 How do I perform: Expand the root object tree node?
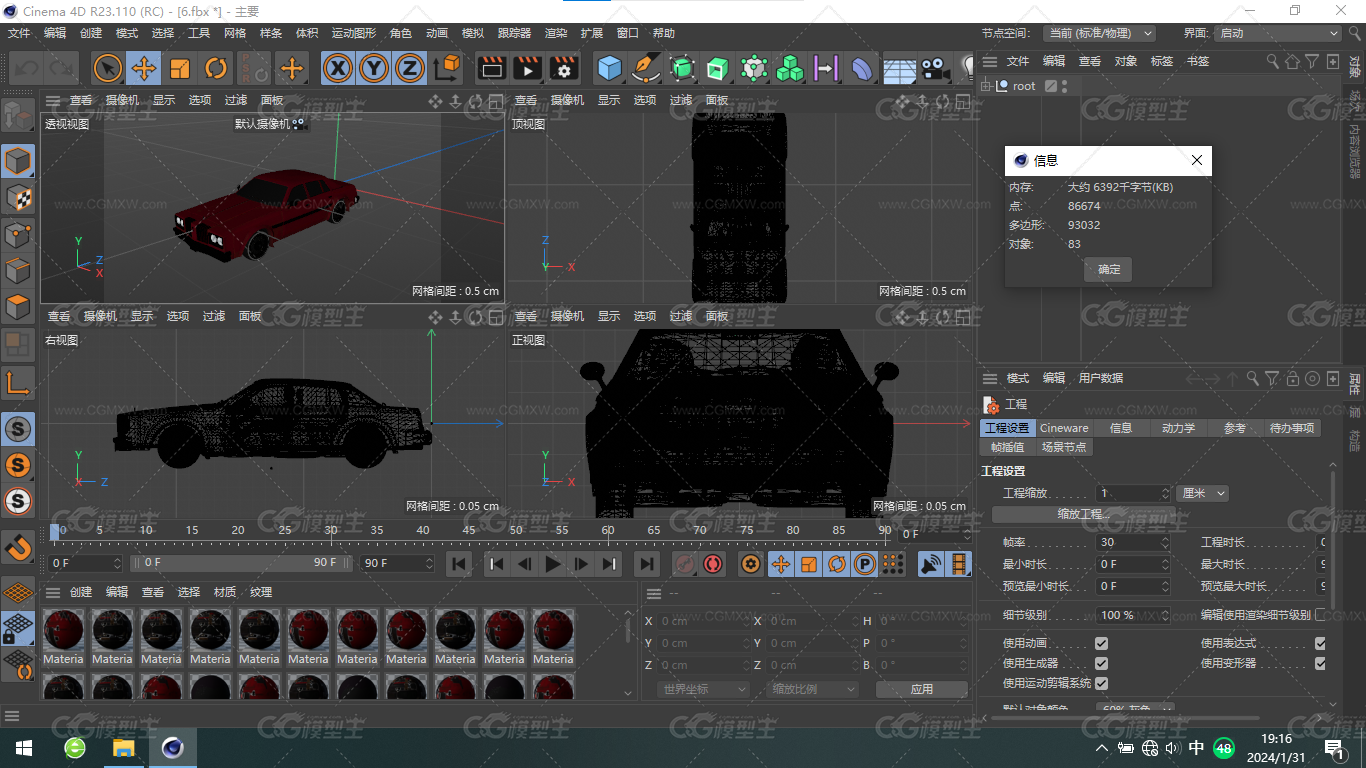coord(986,86)
